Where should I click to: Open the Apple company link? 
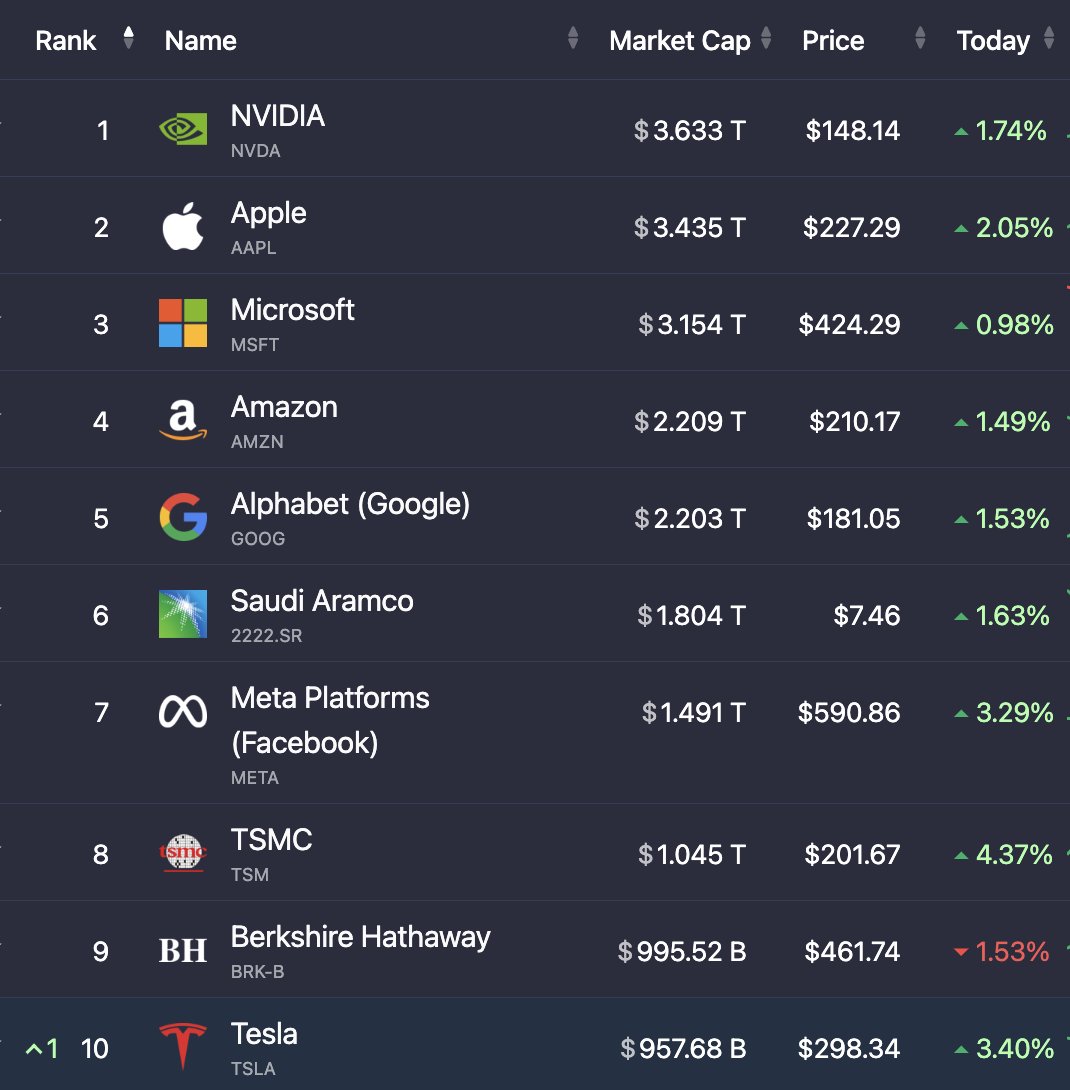coord(268,213)
